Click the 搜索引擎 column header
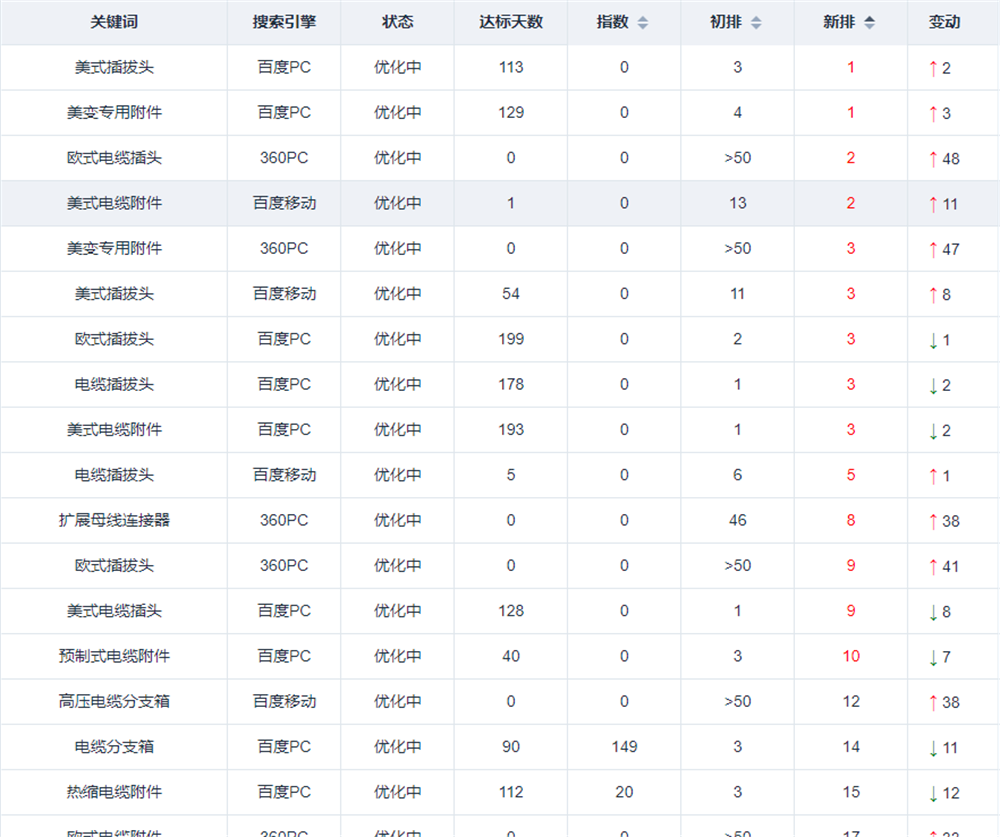This screenshot has height=837, width=1000. [x=284, y=22]
